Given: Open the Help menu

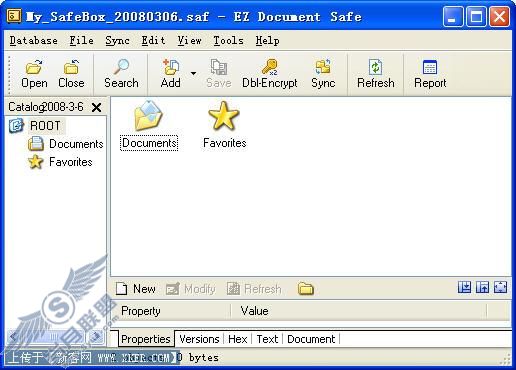Looking at the screenshot, I should [267, 41].
